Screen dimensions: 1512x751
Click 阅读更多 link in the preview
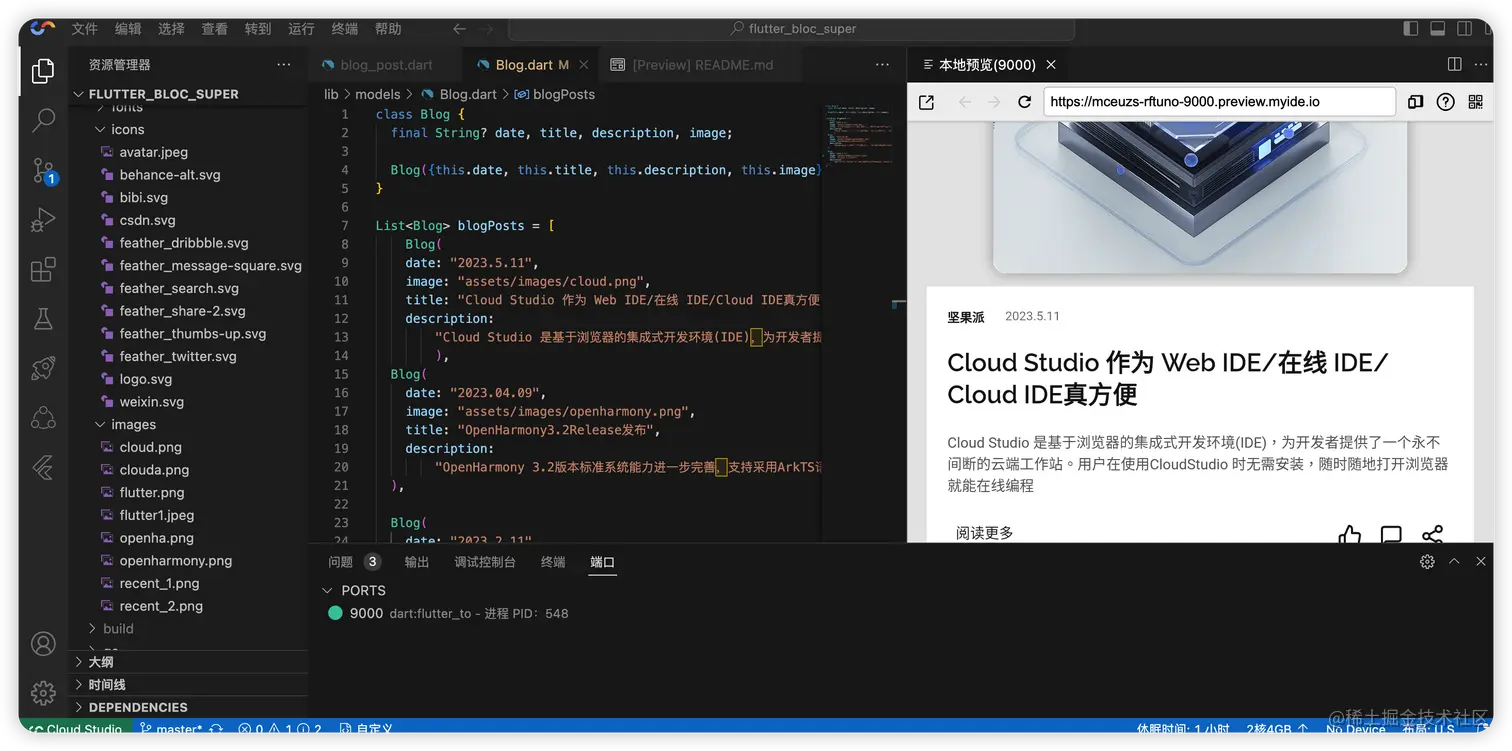tap(984, 533)
